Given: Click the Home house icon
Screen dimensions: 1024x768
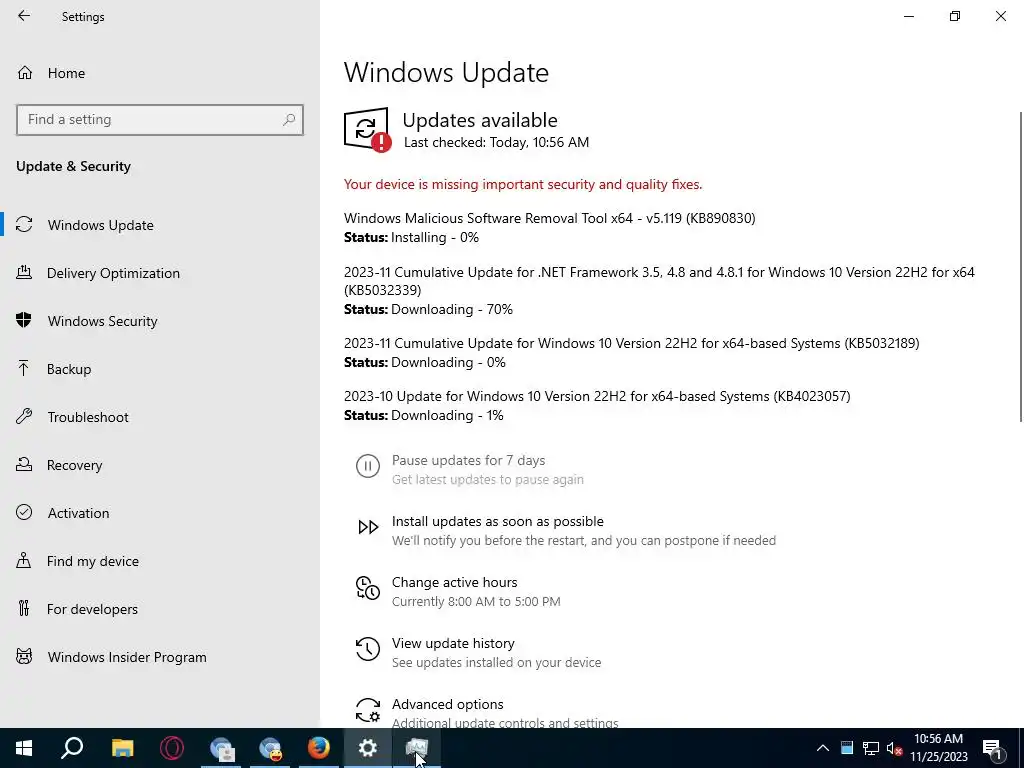Looking at the screenshot, I should (x=25, y=72).
